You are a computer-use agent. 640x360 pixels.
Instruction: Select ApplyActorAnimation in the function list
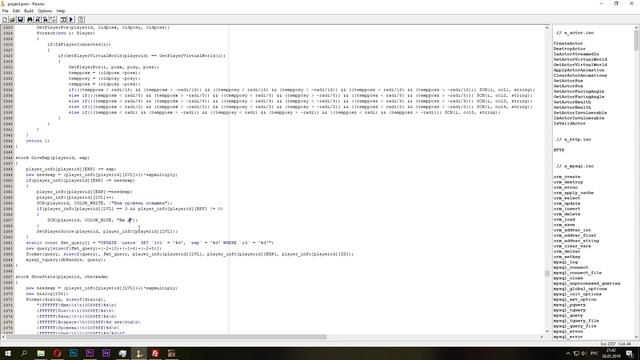[x=579, y=70]
